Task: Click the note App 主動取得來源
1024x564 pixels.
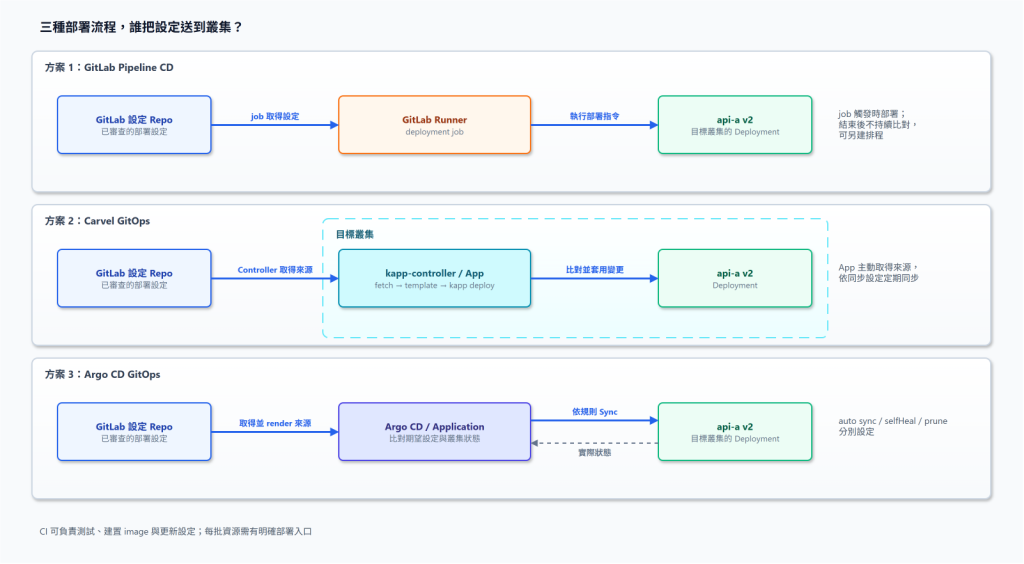Action: point(878,272)
